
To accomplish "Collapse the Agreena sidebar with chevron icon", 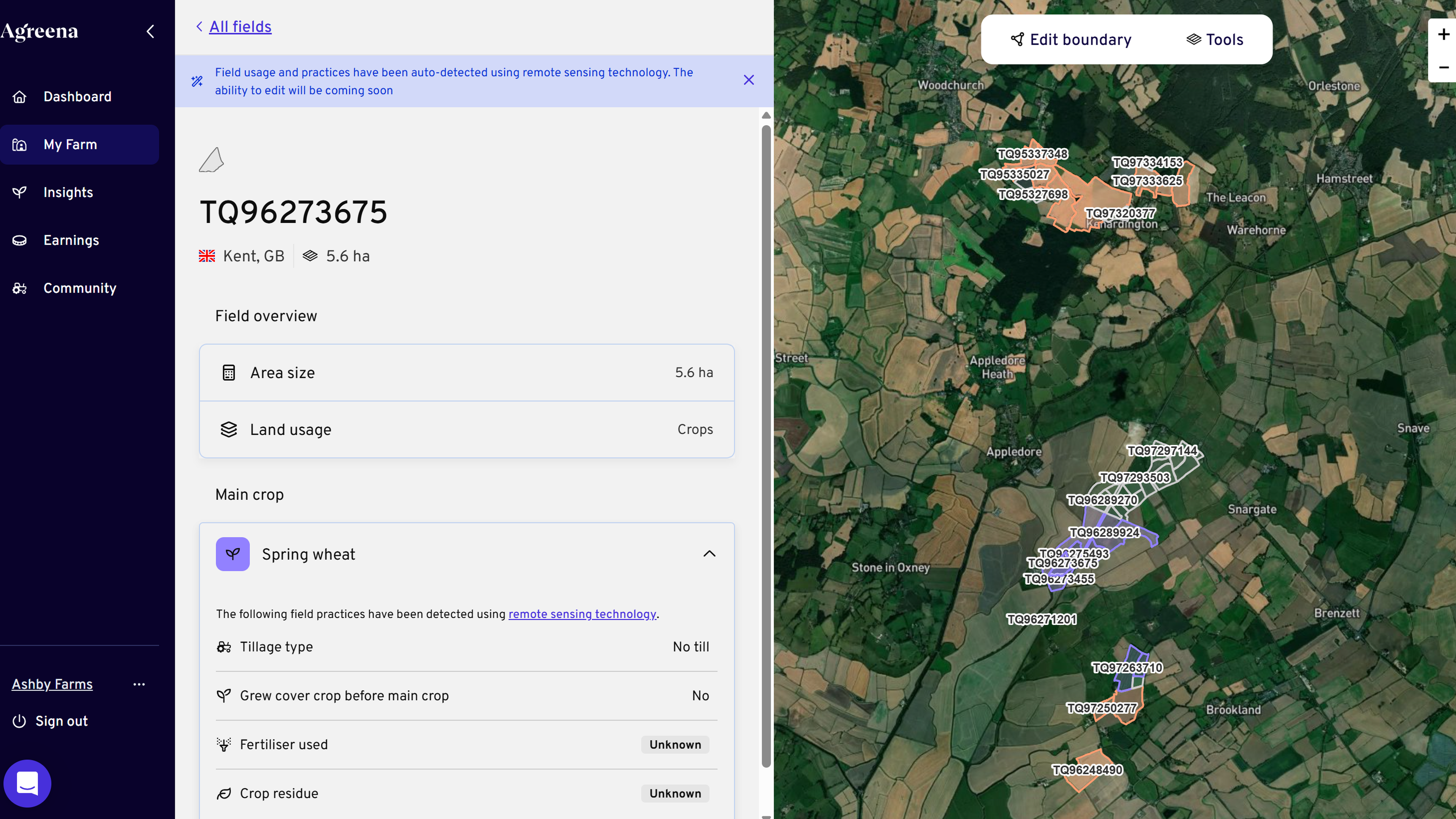I will coord(151,31).
